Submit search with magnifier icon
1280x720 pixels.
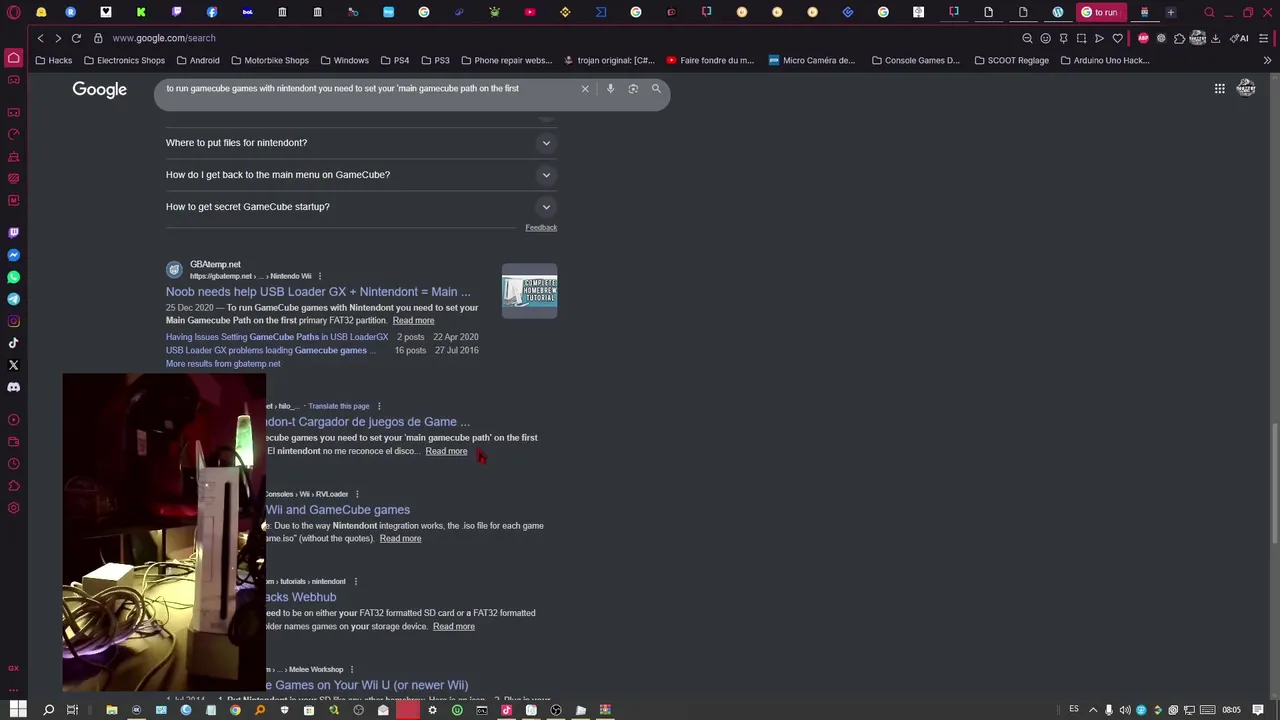[x=656, y=89]
